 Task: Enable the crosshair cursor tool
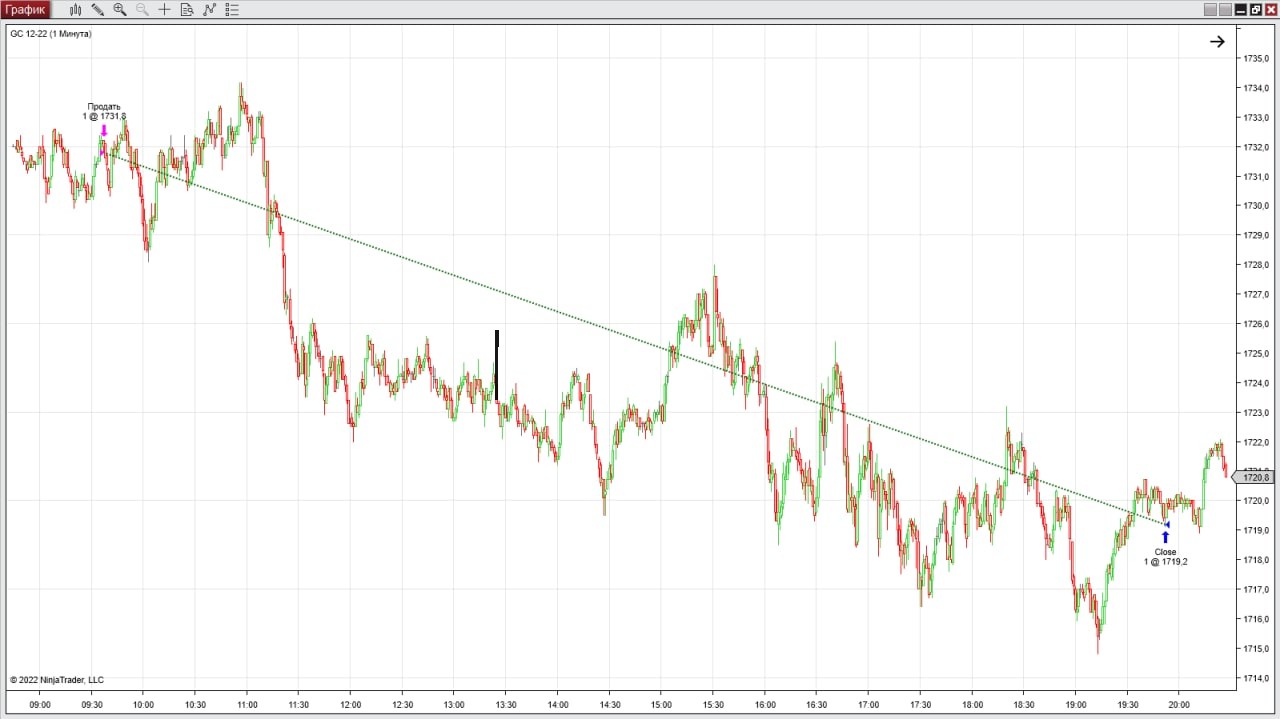click(165, 10)
